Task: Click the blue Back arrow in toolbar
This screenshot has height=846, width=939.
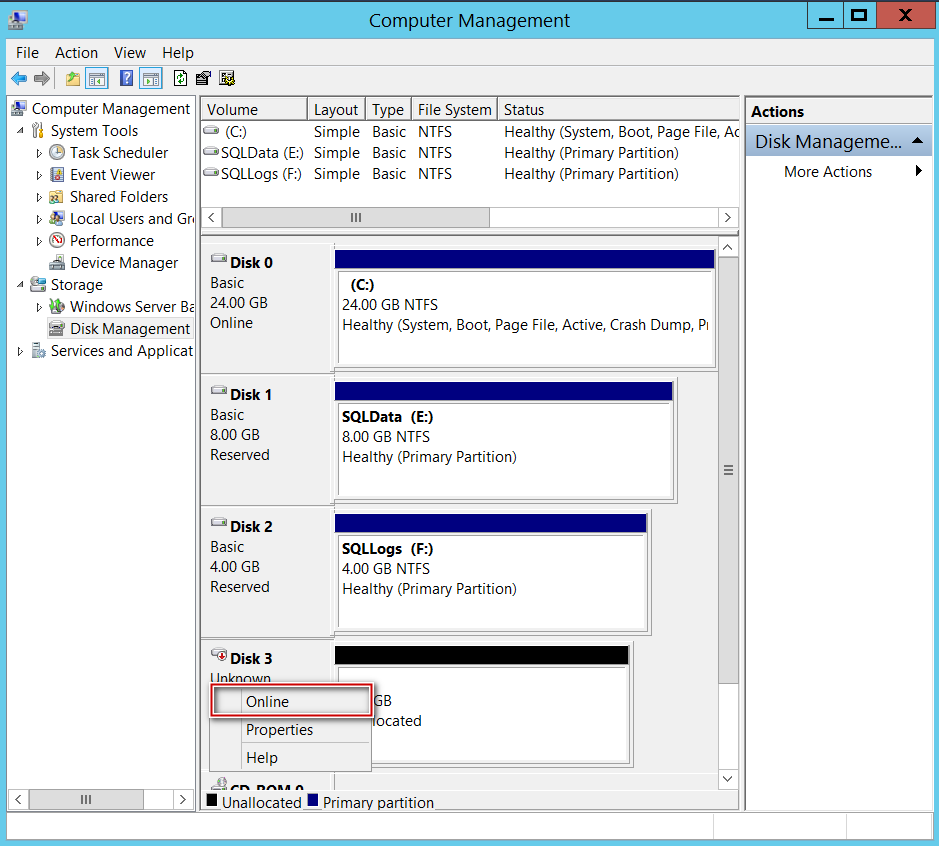Action: (x=19, y=79)
